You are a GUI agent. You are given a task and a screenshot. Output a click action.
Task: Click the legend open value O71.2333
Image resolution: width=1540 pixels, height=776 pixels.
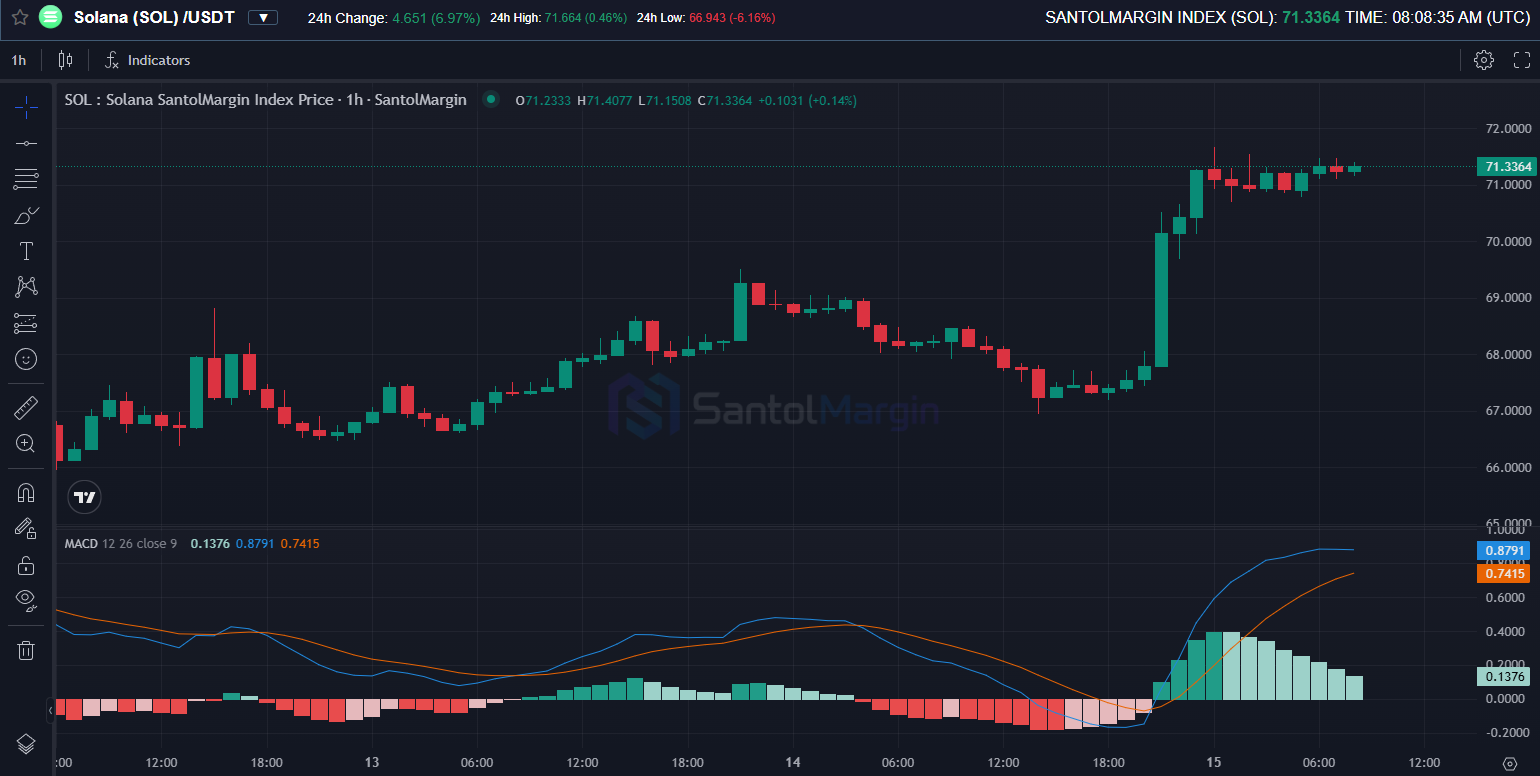pos(543,100)
